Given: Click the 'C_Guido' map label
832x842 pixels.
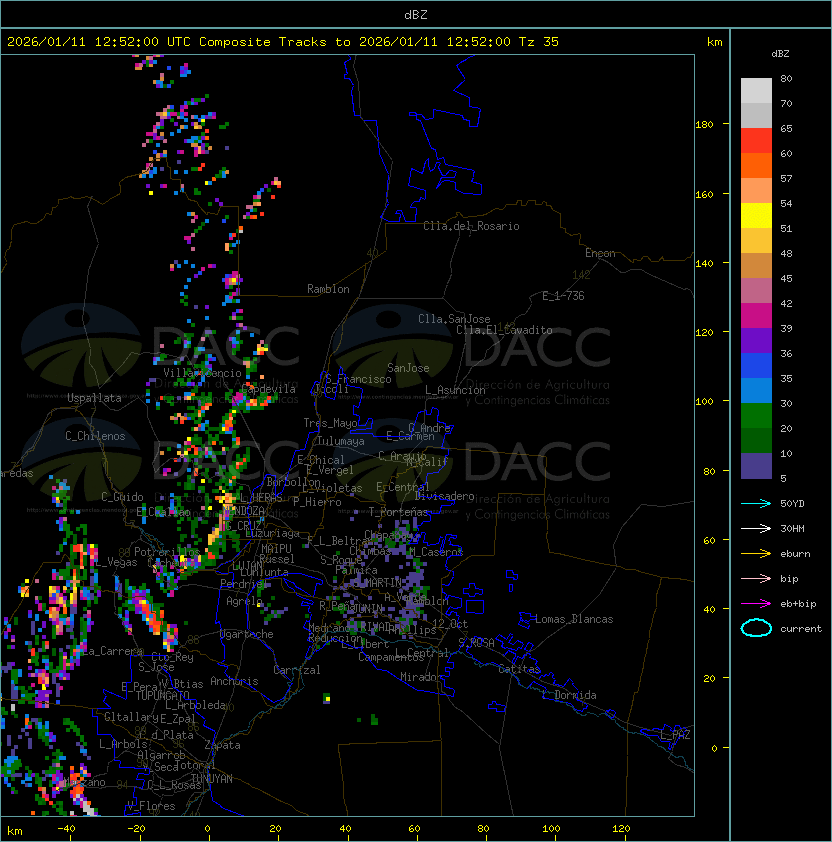Looking at the screenshot, I should [x=122, y=497].
